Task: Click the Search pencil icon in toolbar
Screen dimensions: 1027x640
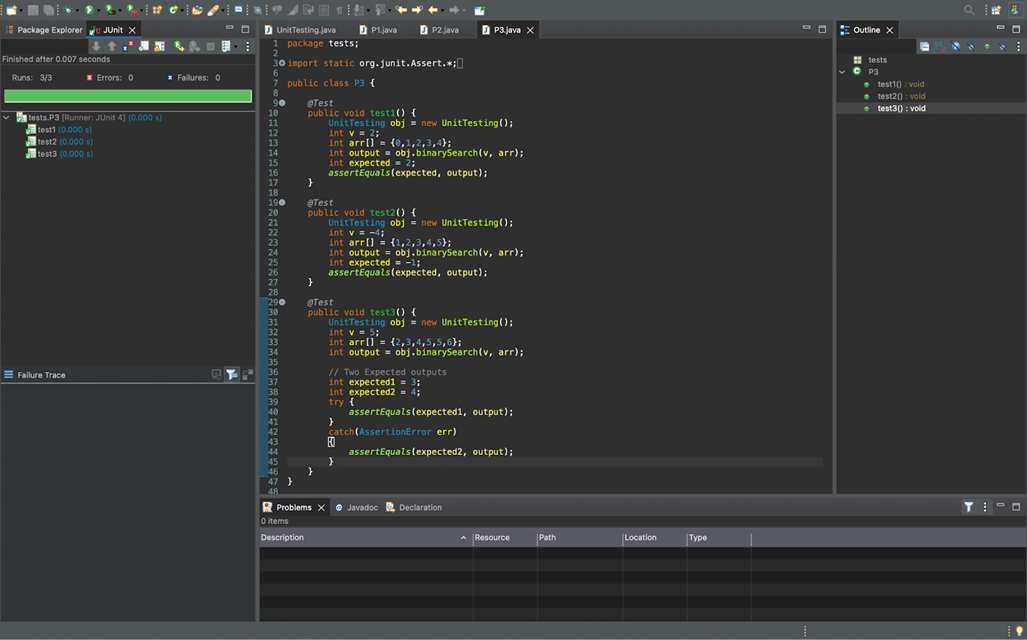Action: pos(214,10)
